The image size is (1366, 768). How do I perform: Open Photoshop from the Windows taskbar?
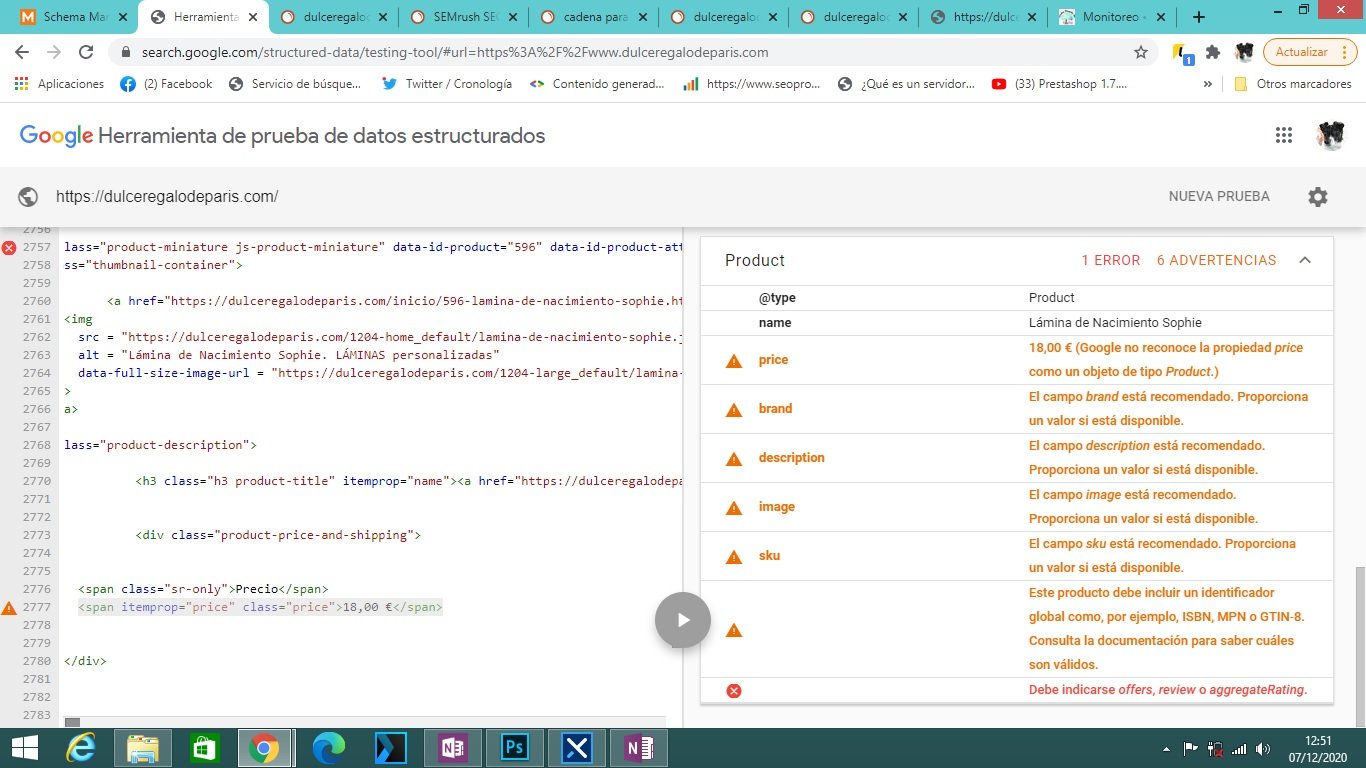(516, 748)
